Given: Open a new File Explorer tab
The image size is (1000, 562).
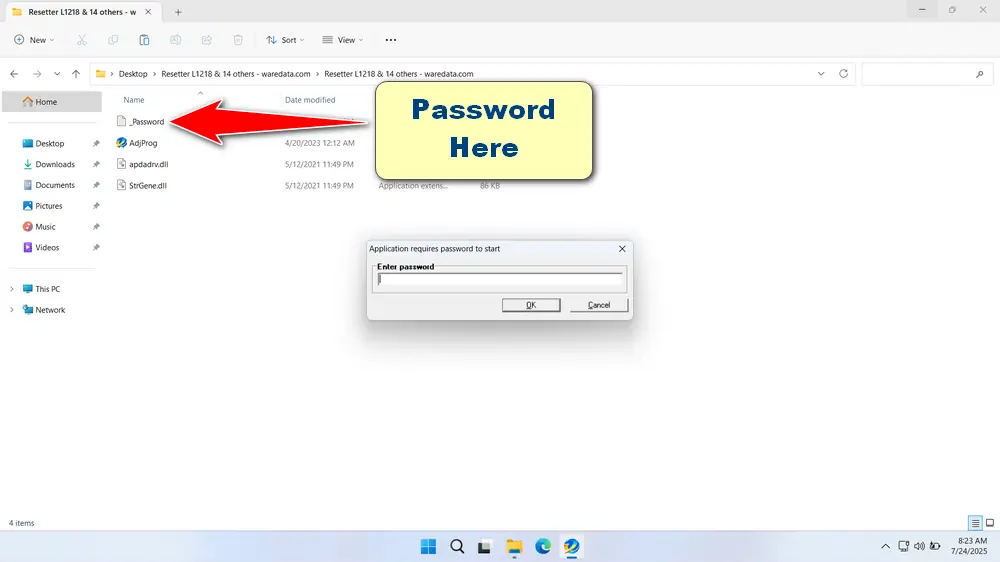Looking at the screenshot, I should 178,12.
